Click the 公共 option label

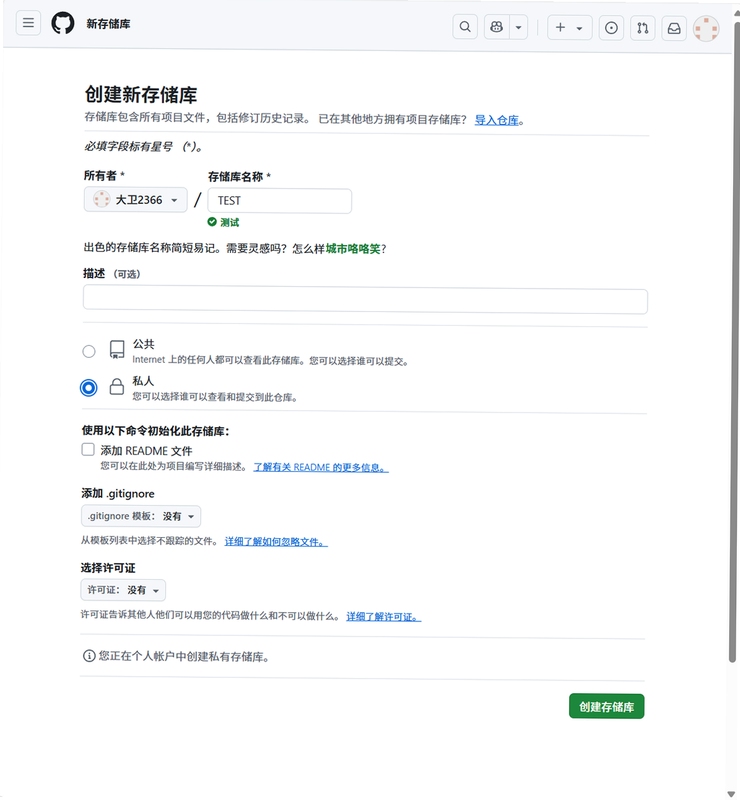click(x=143, y=344)
